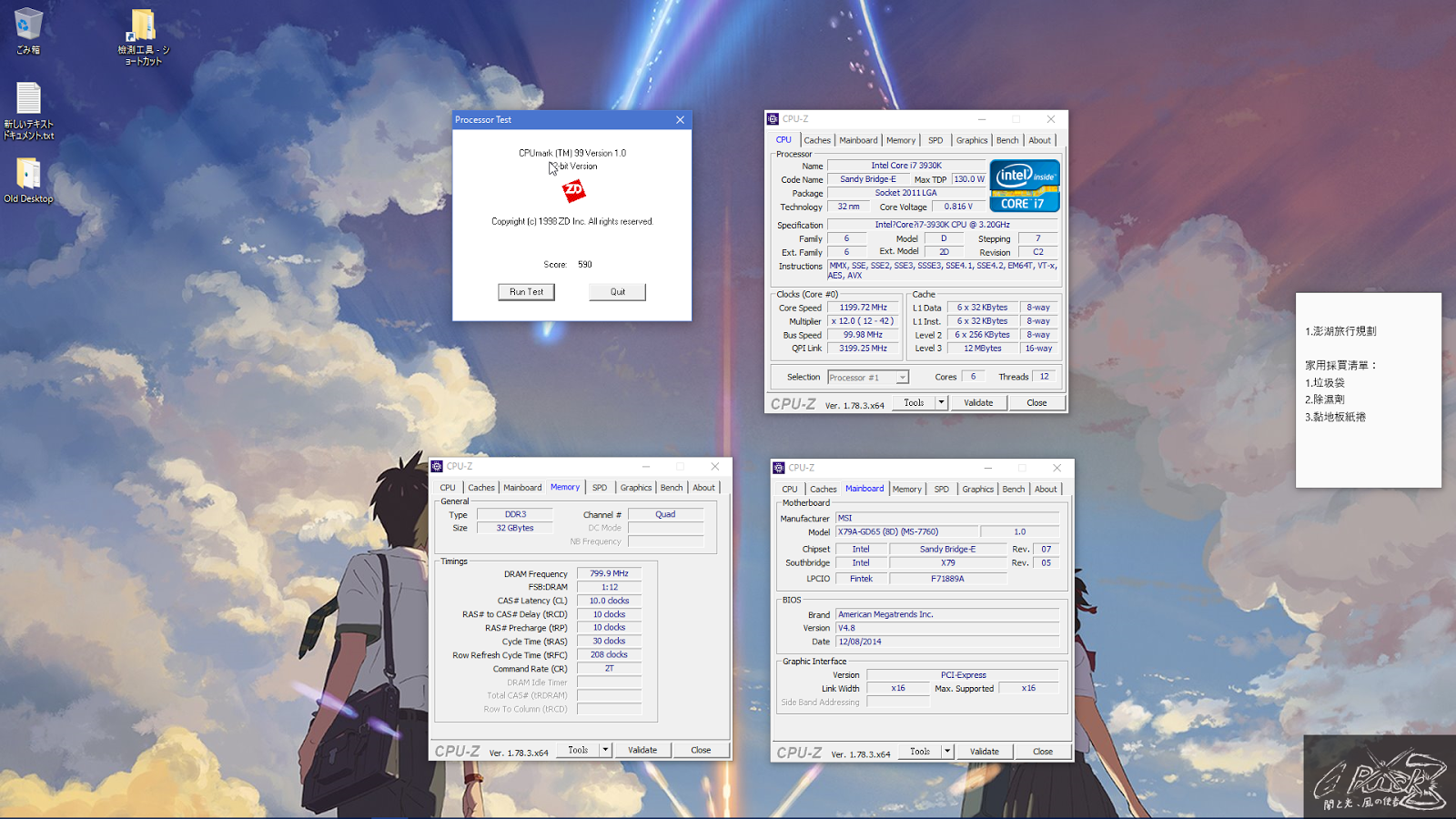
Task: Click memory Size value 32 GBytes
Action: coord(515,529)
